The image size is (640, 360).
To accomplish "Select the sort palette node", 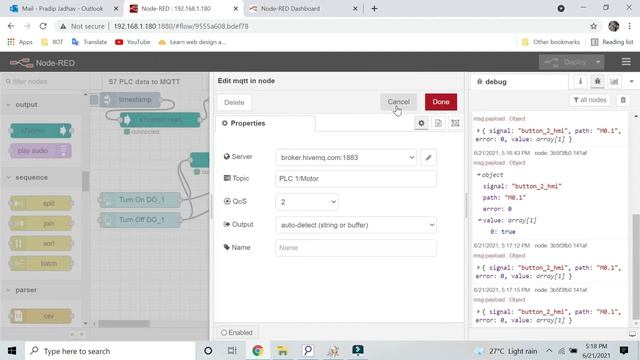I will (40, 243).
